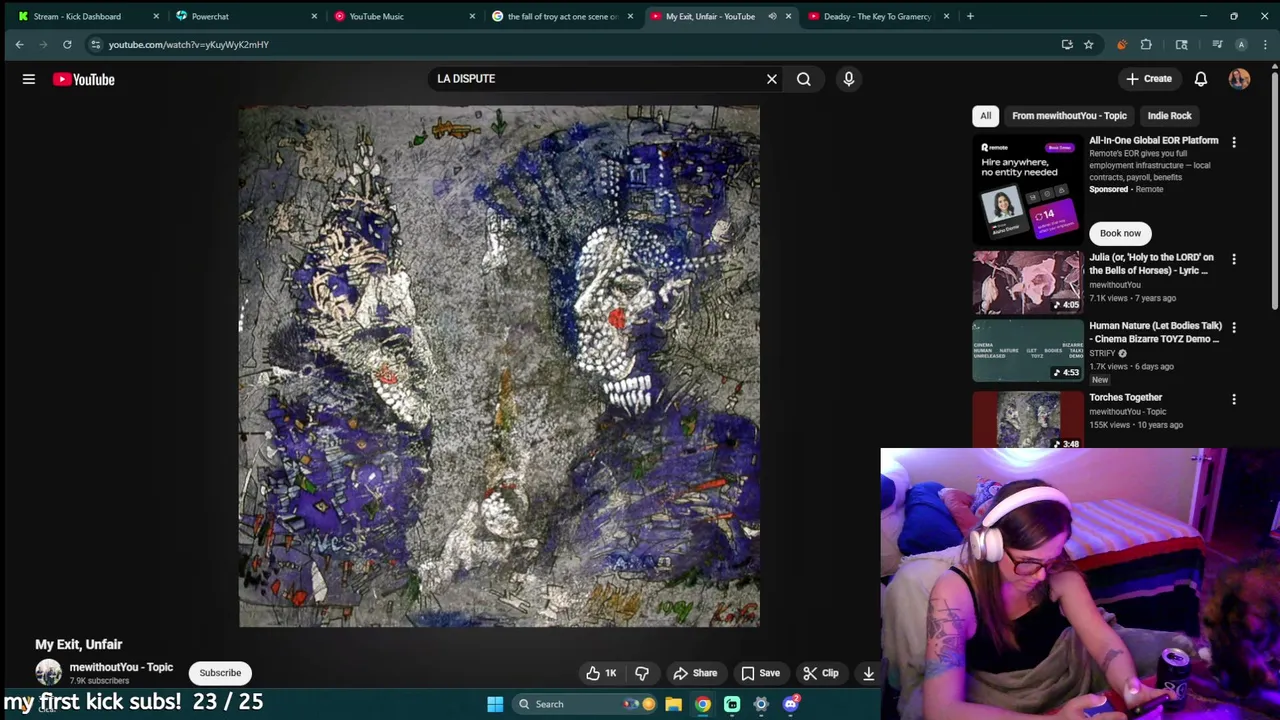The height and width of the screenshot is (720, 1280).
Task: Subscribe to mewithoutYou - Topic
Action: pos(220,673)
